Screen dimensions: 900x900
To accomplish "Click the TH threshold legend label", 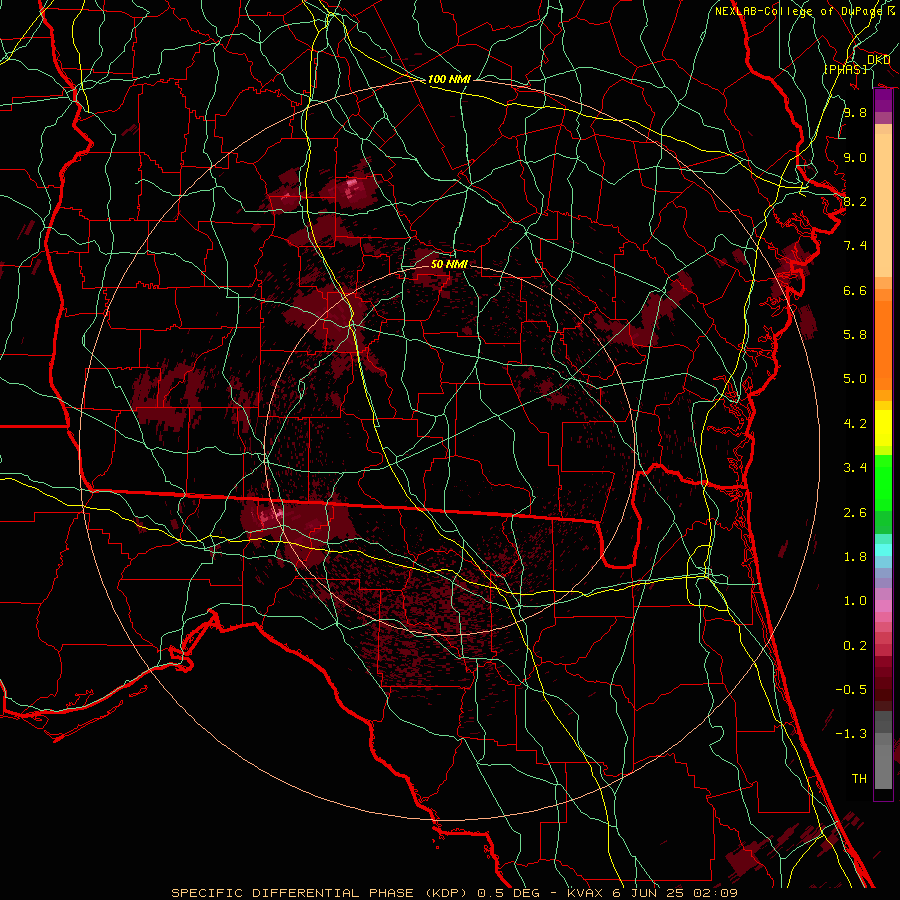I will click(859, 779).
